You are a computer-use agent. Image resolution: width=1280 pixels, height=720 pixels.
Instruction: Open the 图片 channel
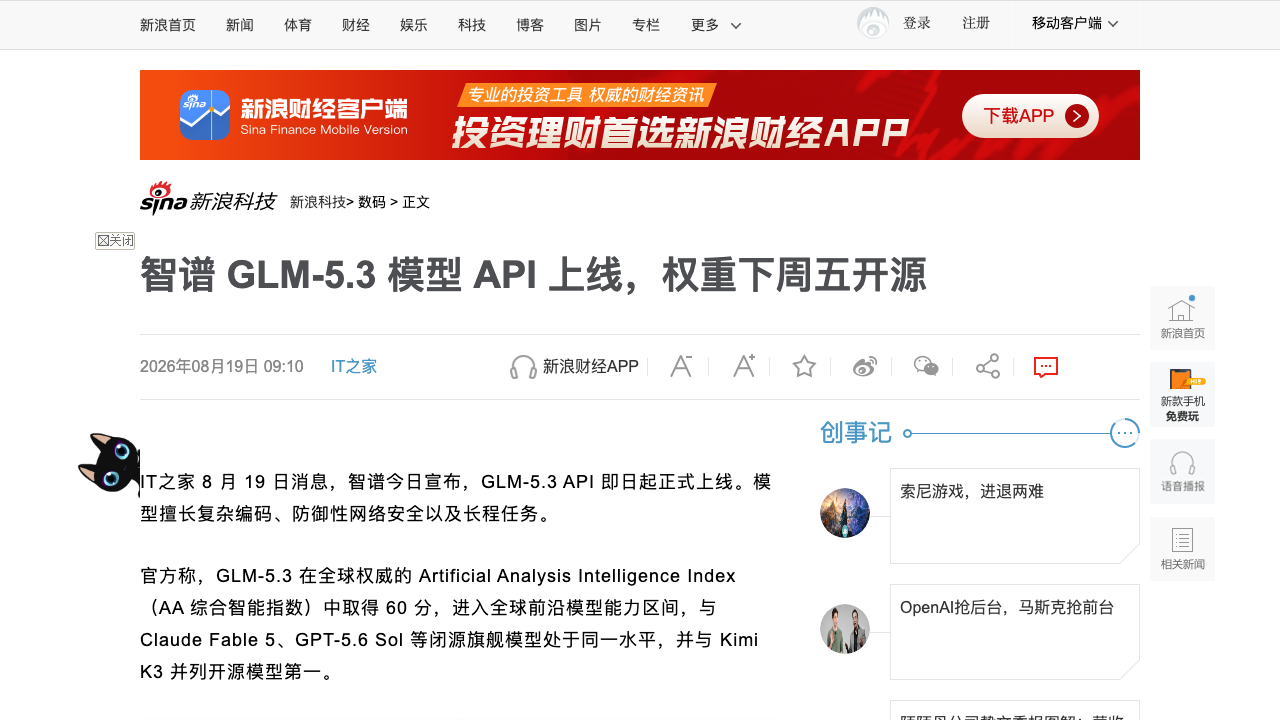coord(588,25)
